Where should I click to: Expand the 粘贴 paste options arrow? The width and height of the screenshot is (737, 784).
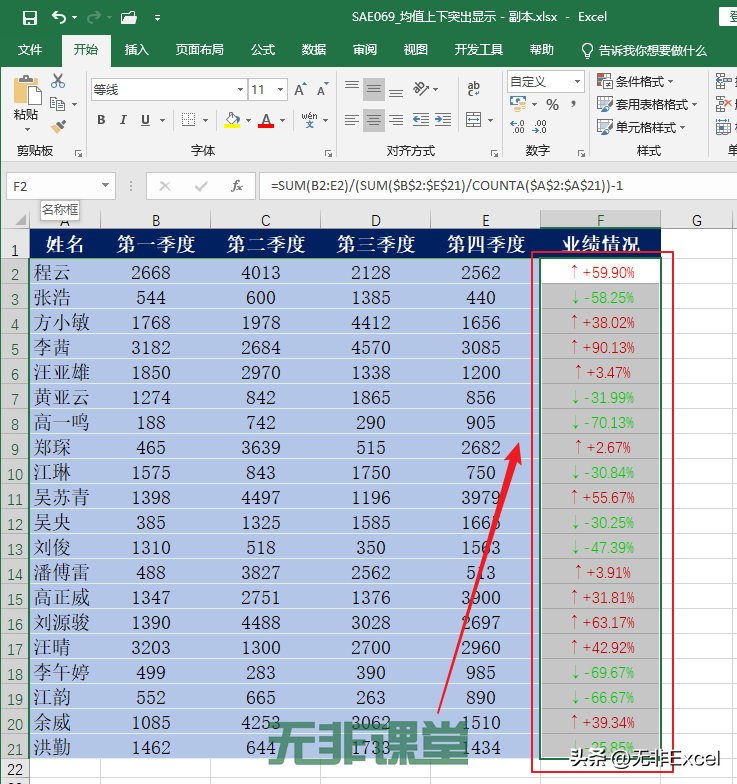point(27,130)
